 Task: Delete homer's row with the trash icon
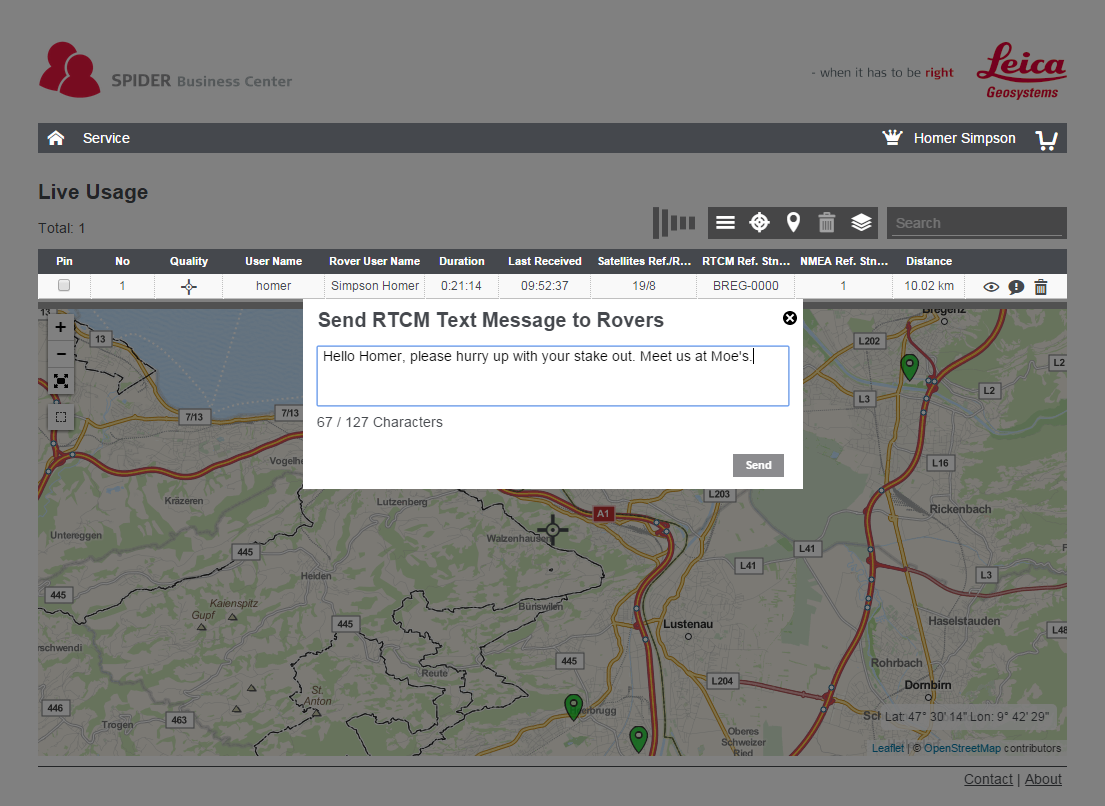pos(1041,287)
